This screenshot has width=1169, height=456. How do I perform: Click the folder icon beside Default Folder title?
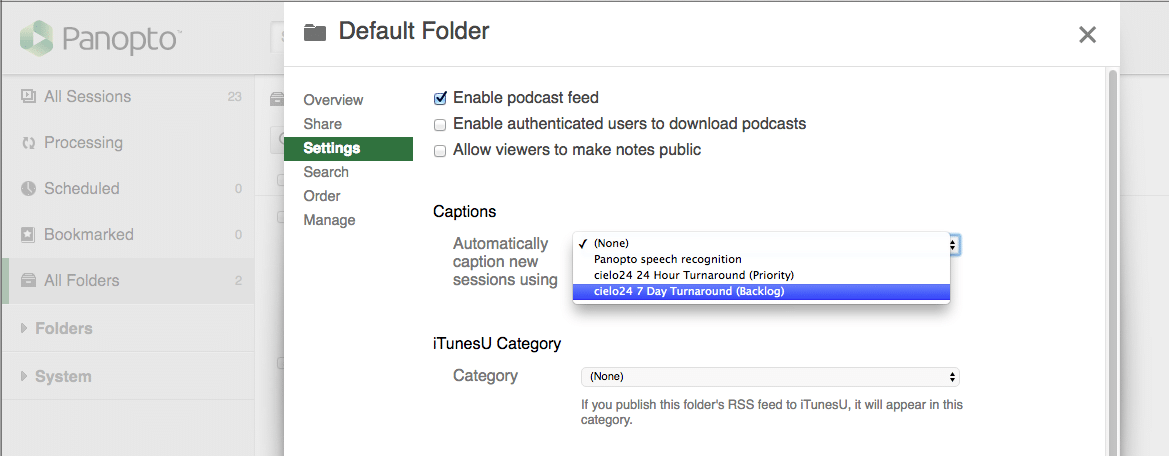315,32
